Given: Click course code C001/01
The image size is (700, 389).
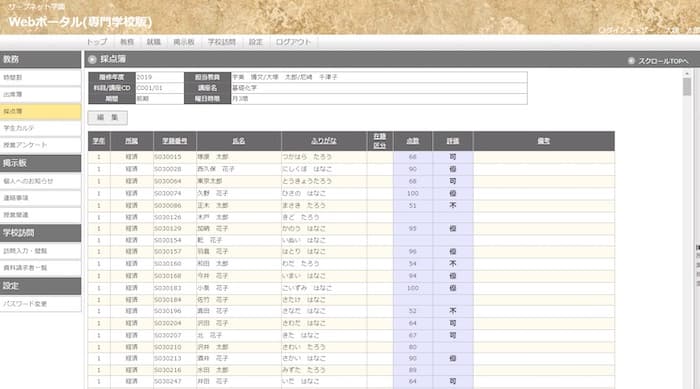Looking at the screenshot, I should 150,88.
